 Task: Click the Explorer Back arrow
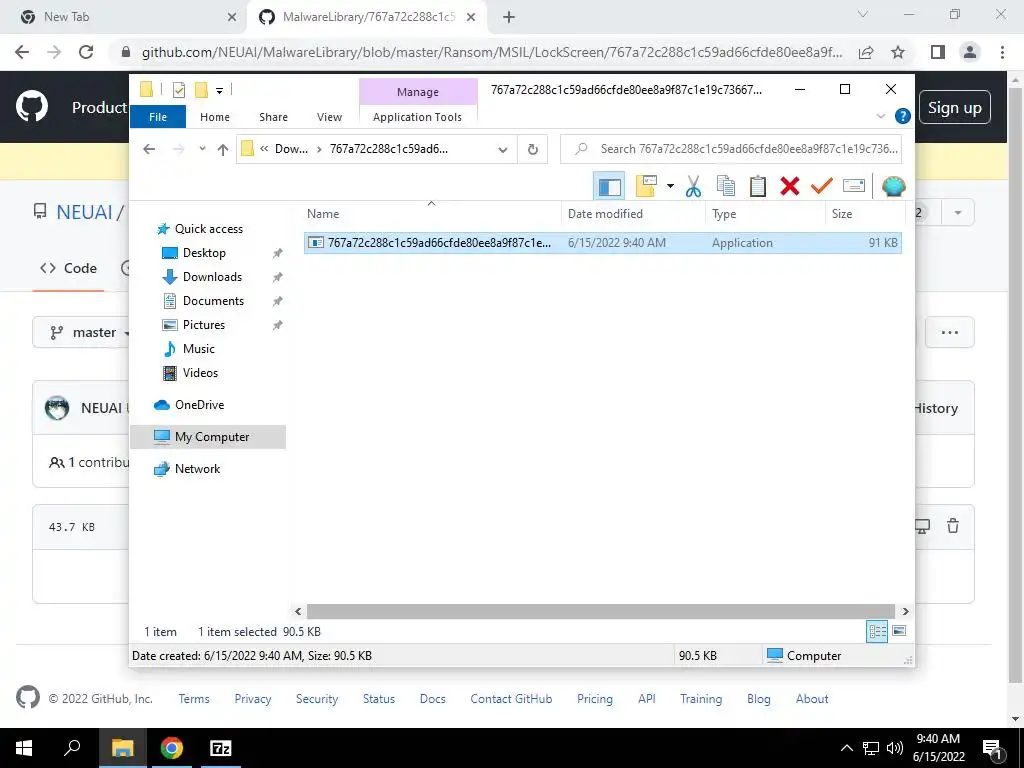tap(149, 149)
